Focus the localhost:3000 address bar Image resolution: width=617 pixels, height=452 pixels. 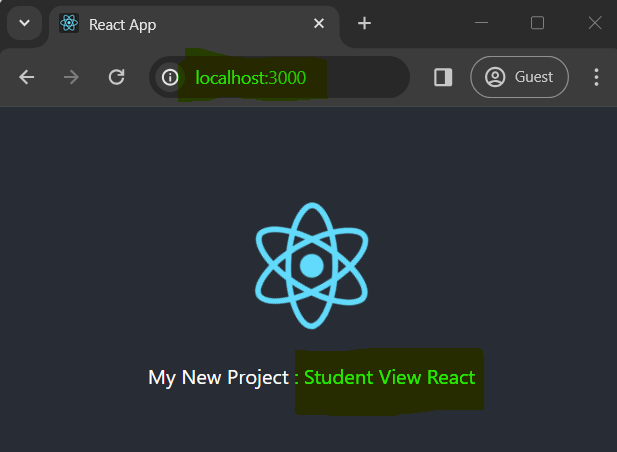[x=279, y=77]
